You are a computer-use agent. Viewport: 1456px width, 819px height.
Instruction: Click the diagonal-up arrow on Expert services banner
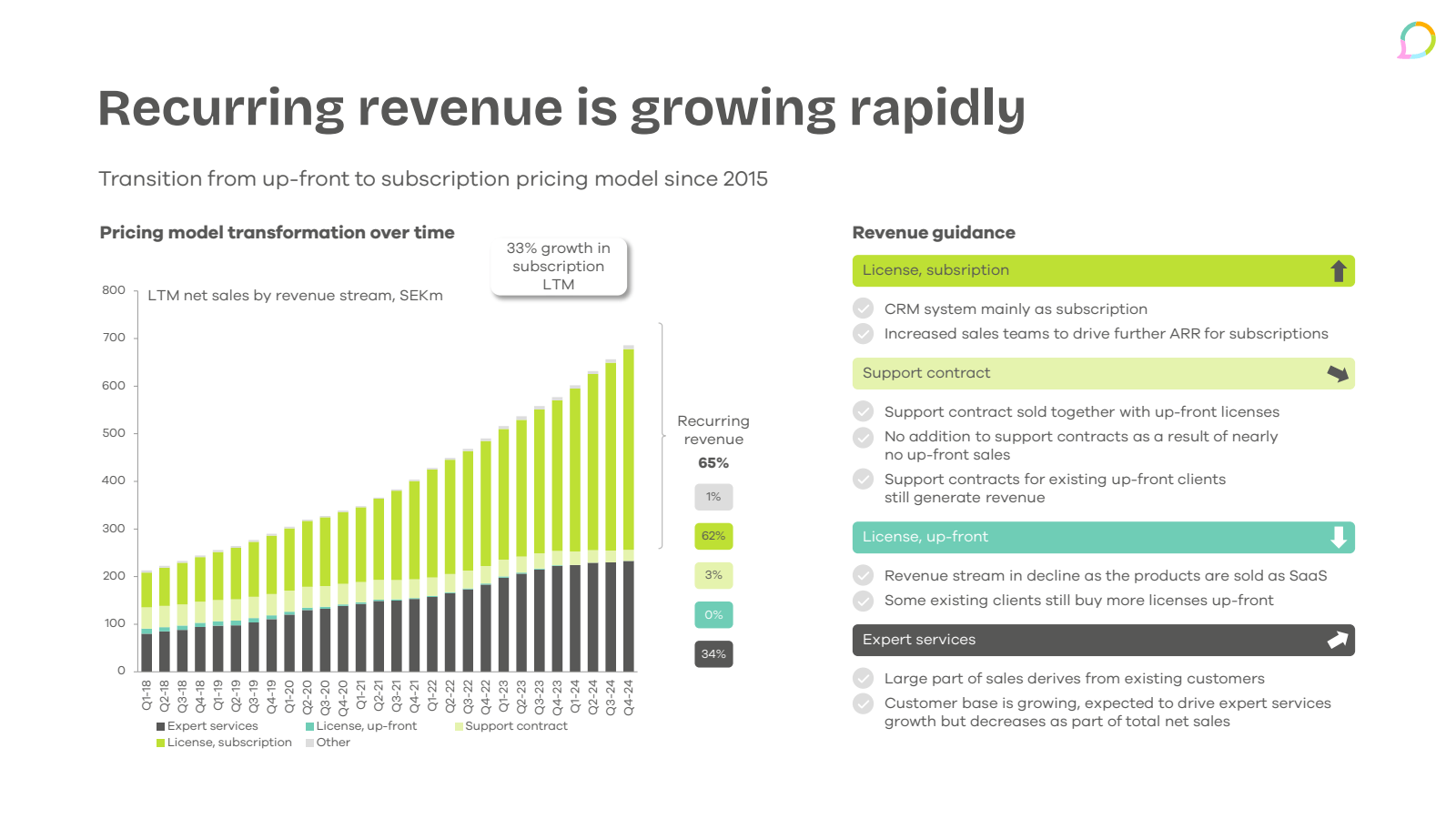[1338, 641]
